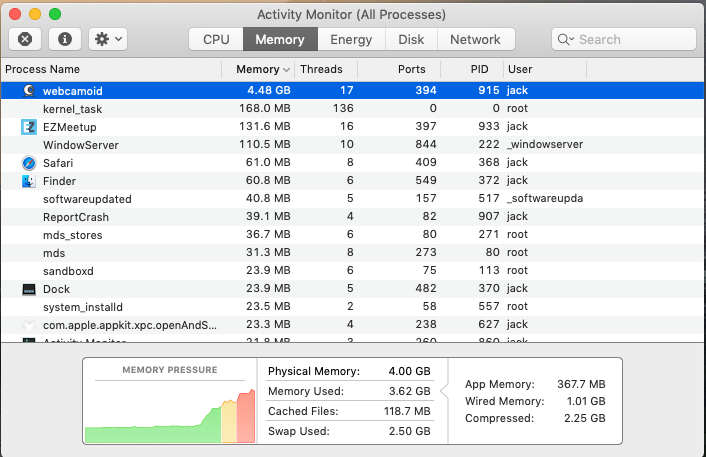
Task: Click the webcamoid app icon
Action: tap(29, 90)
